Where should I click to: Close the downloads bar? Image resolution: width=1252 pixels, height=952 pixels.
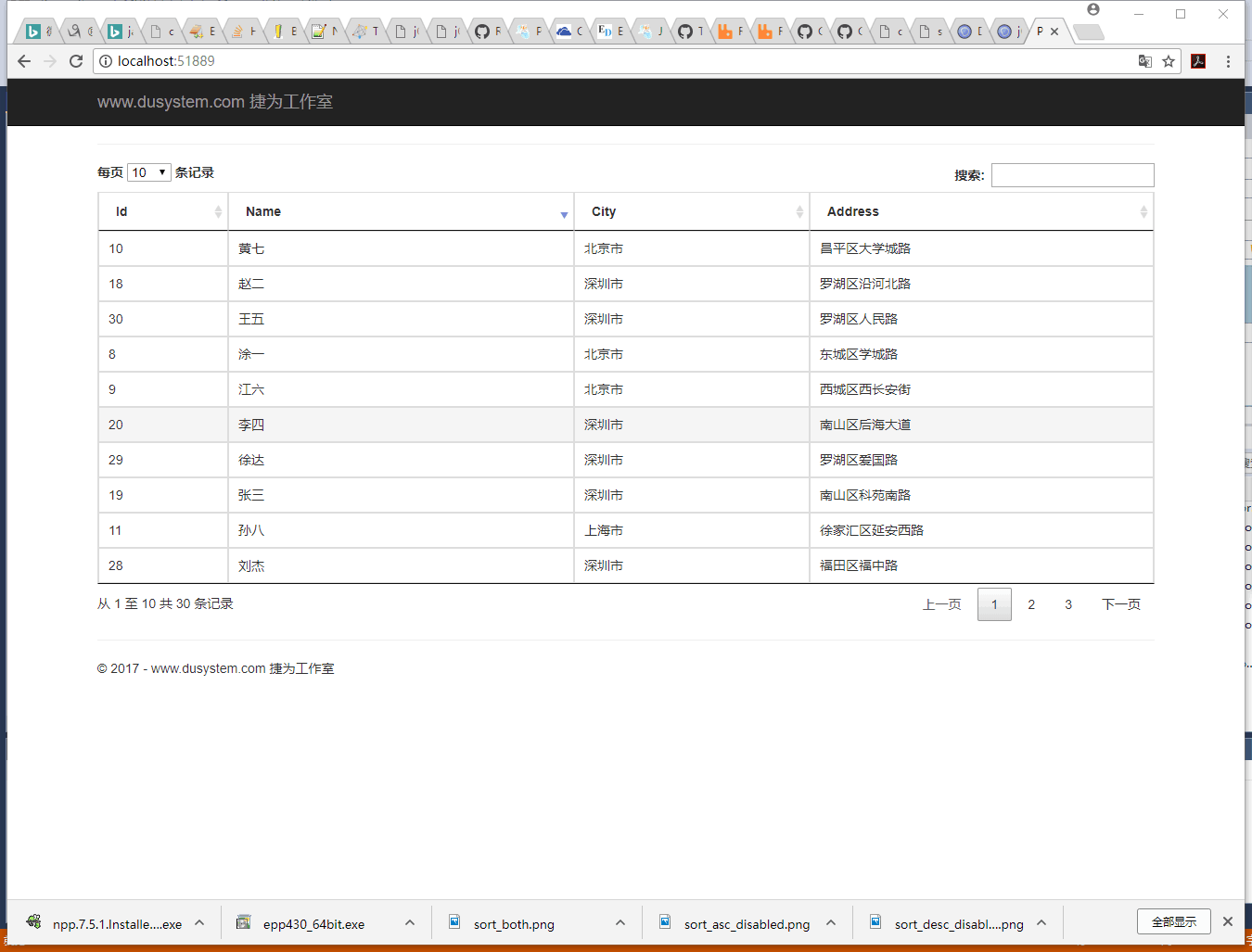click(1228, 921)
